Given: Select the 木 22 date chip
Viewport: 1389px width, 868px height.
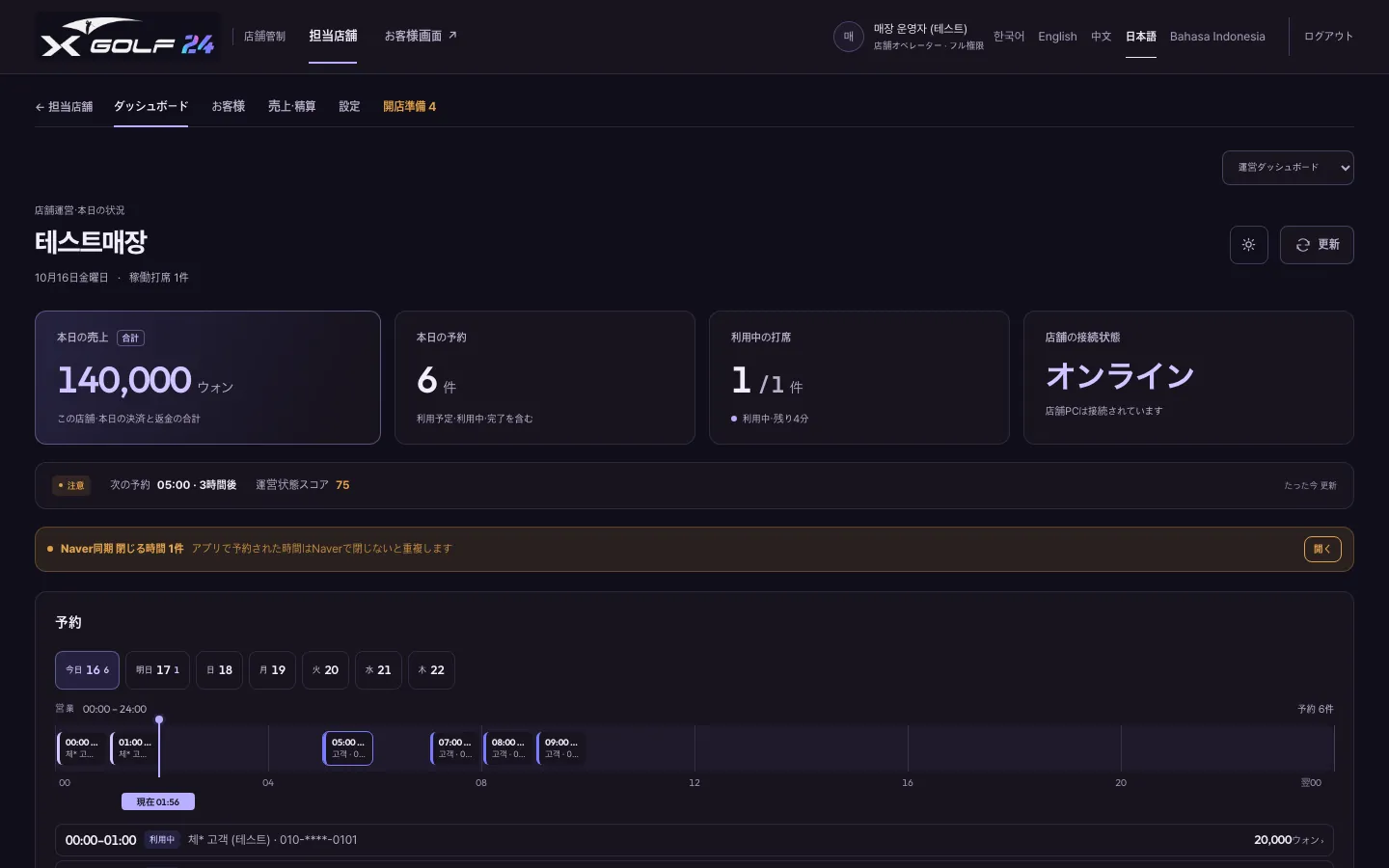Looking at the screenshot, I should 431,670.
